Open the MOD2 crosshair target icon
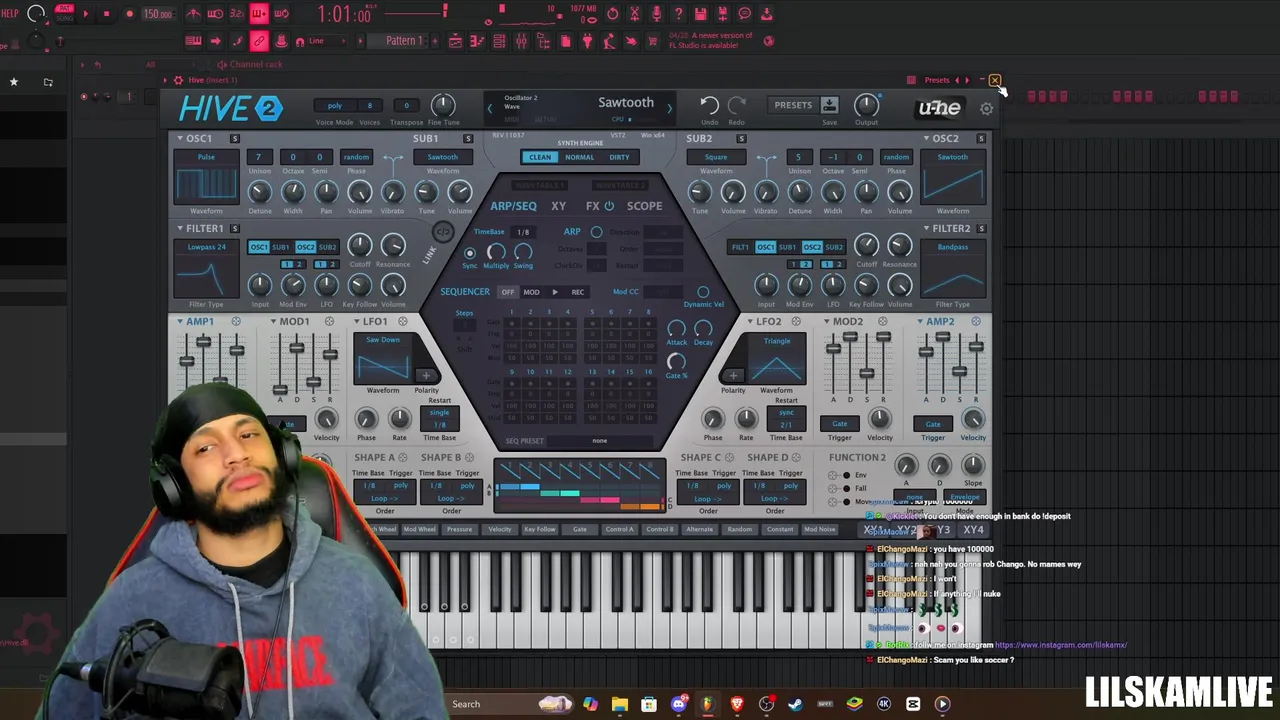This screenshot has width=1280, height=720. tap(882, 322)
